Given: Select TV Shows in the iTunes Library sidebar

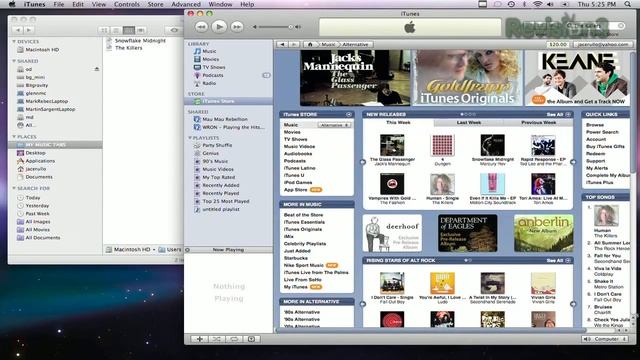Looking at the screenshot, I should [214, 67].
